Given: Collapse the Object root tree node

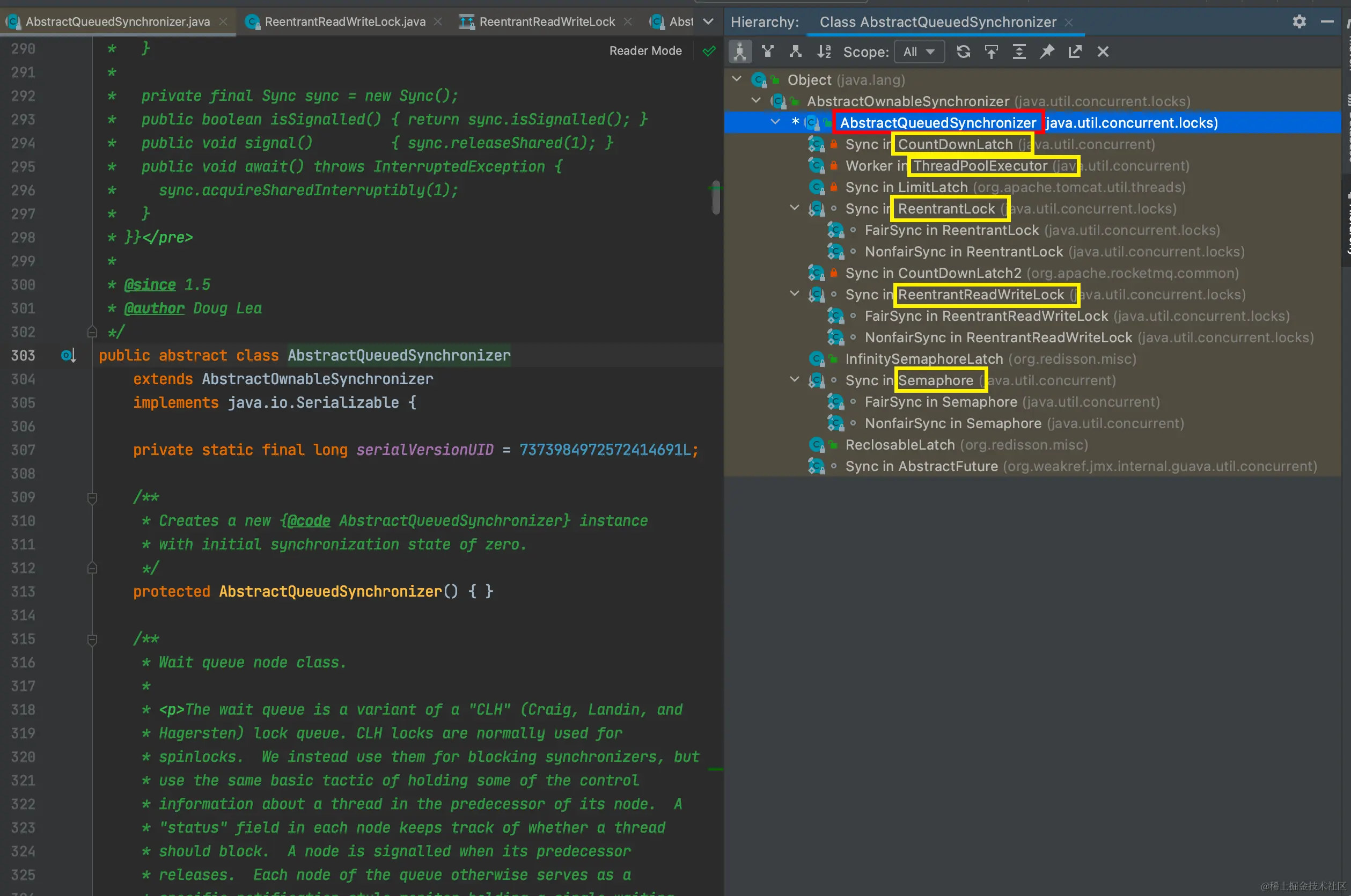Looking at the screenshot, I should coord(737,79).
